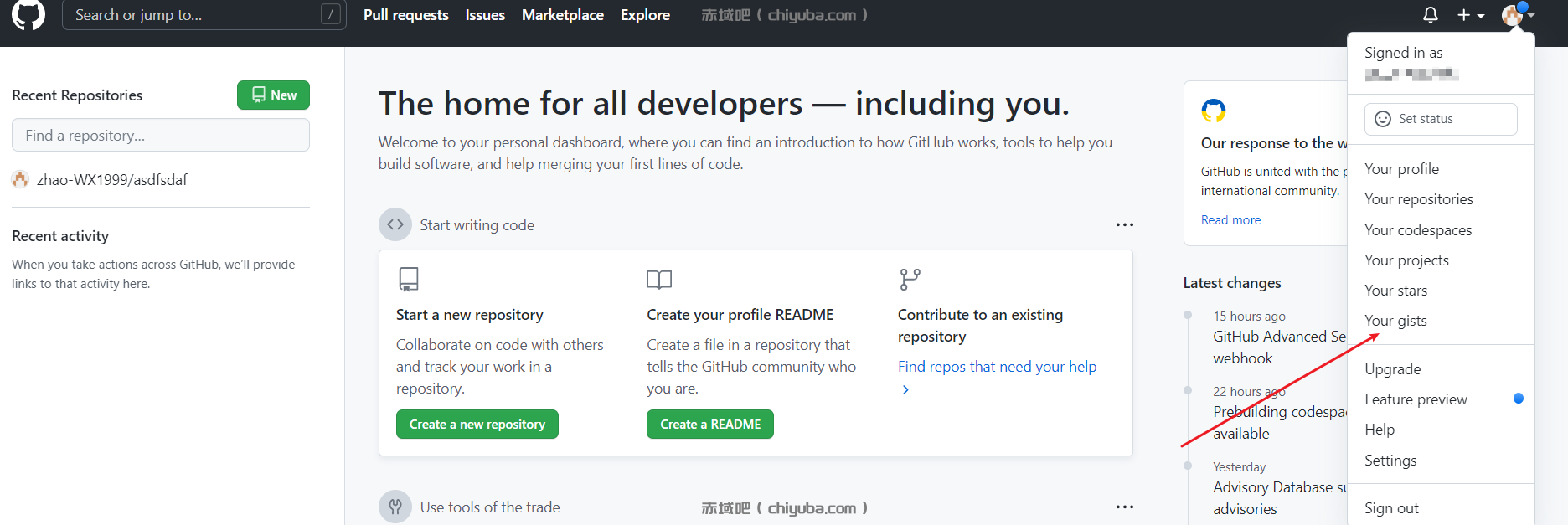Go to Marketplace in the header
Image resolution: width=1568 pixels, height=525 pixels.
[x=563, y=15]
